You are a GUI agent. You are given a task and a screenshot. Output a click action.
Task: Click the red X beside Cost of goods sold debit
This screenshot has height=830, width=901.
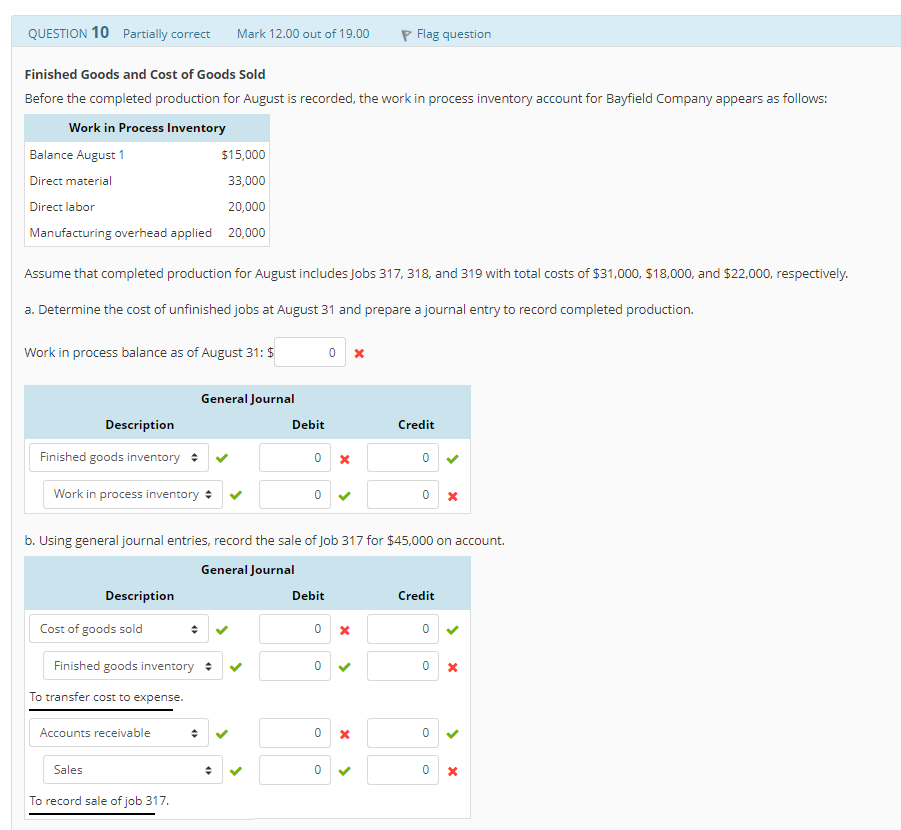coord(344,628)
